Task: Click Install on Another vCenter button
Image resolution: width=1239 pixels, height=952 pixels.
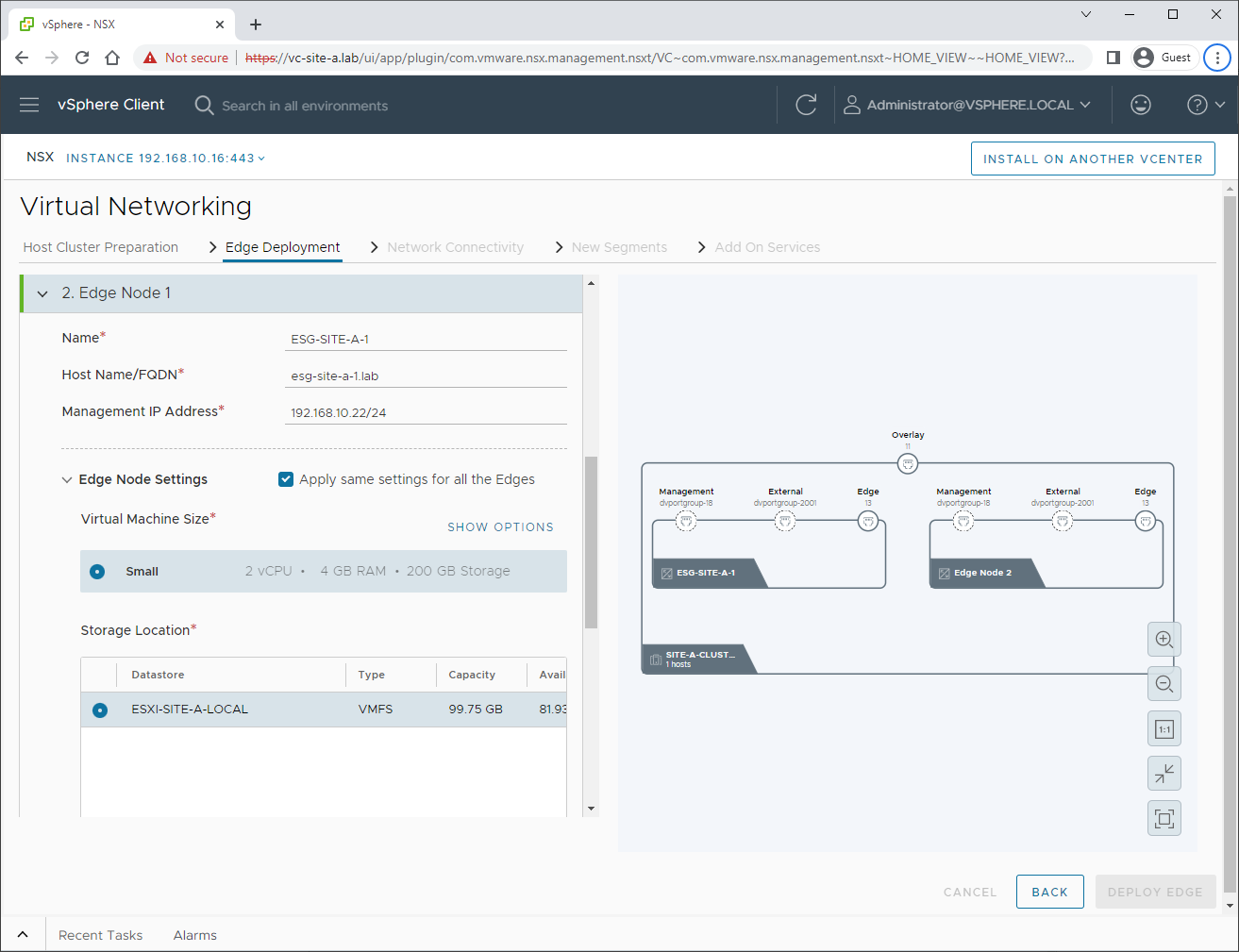Action: click(1093, 159)
